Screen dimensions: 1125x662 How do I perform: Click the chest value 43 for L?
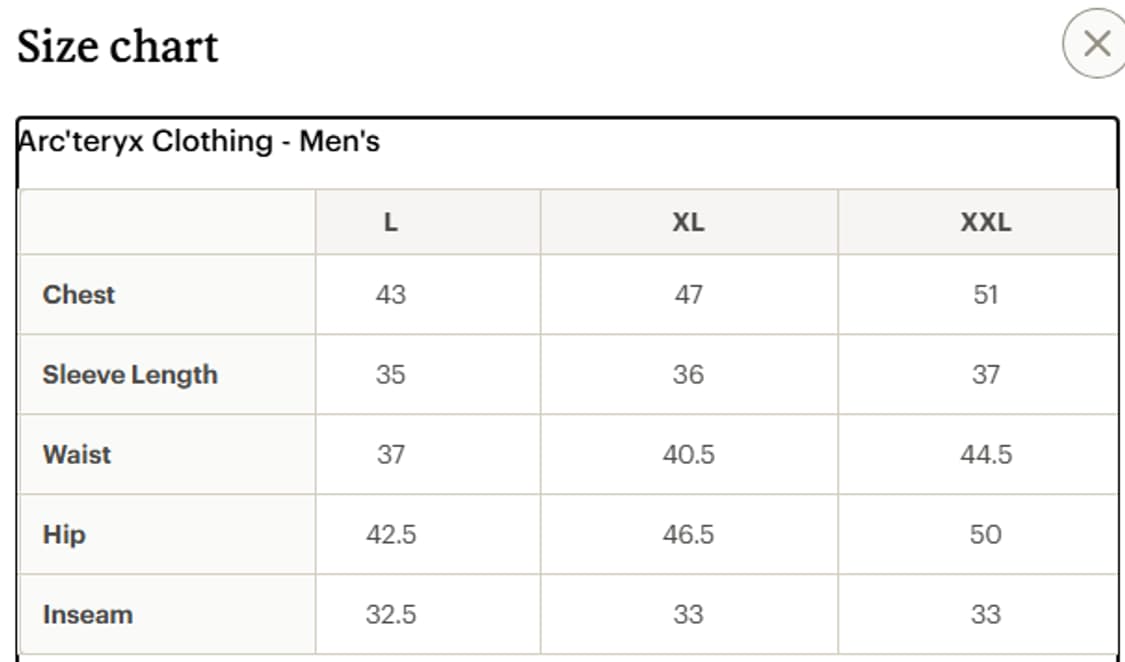391,295
